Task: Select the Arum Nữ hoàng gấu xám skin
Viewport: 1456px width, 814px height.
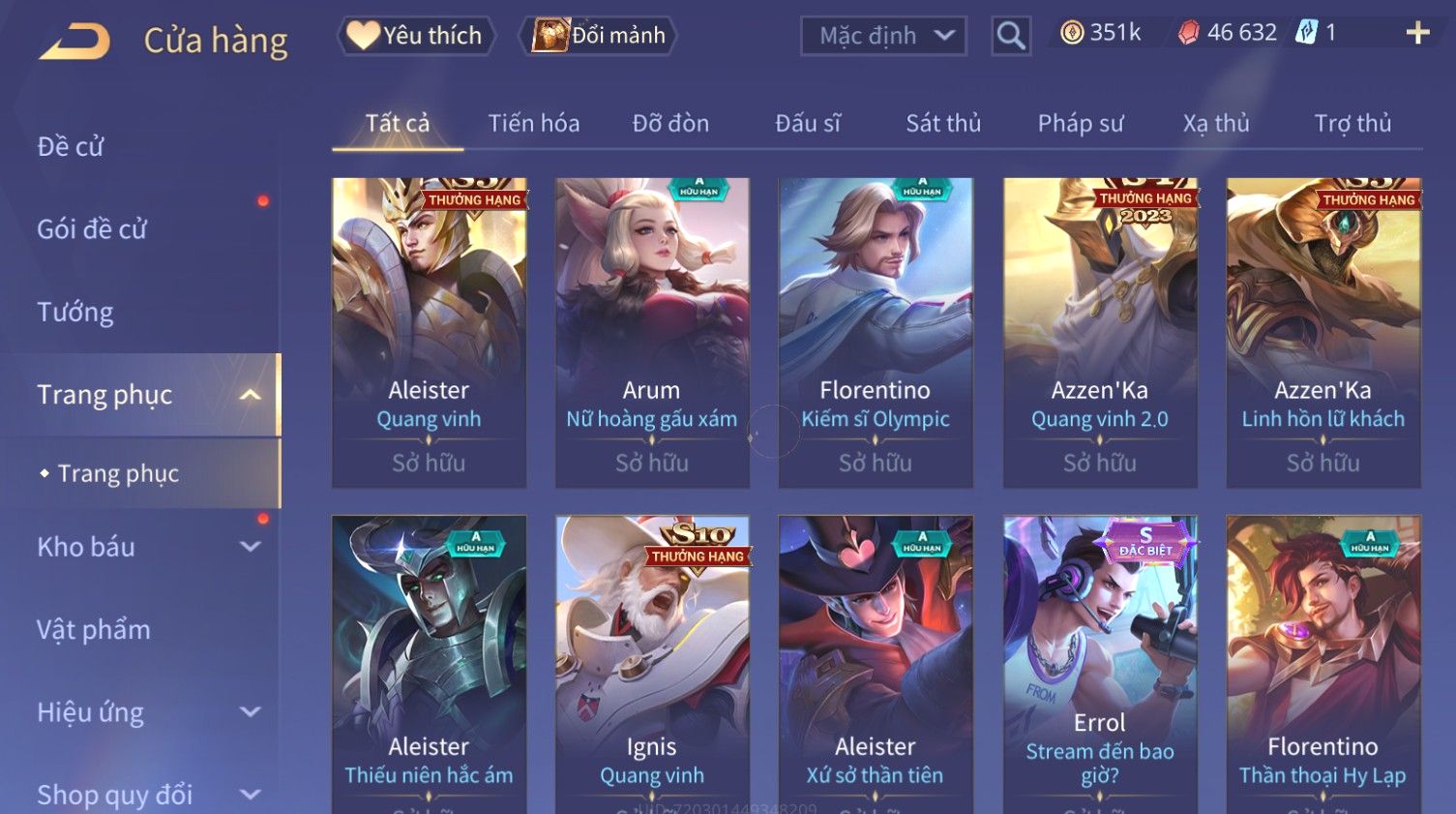Action: (652, 332)
